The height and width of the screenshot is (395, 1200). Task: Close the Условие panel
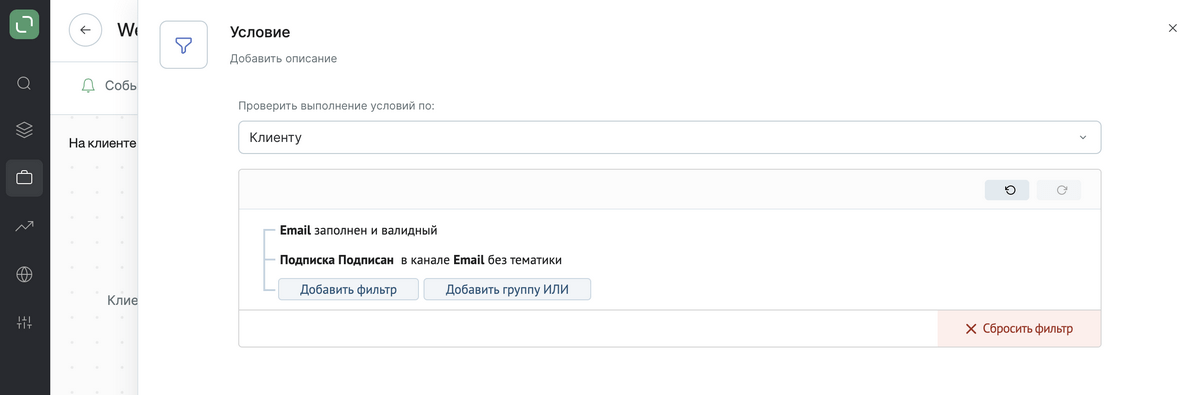coord(1173,29)
